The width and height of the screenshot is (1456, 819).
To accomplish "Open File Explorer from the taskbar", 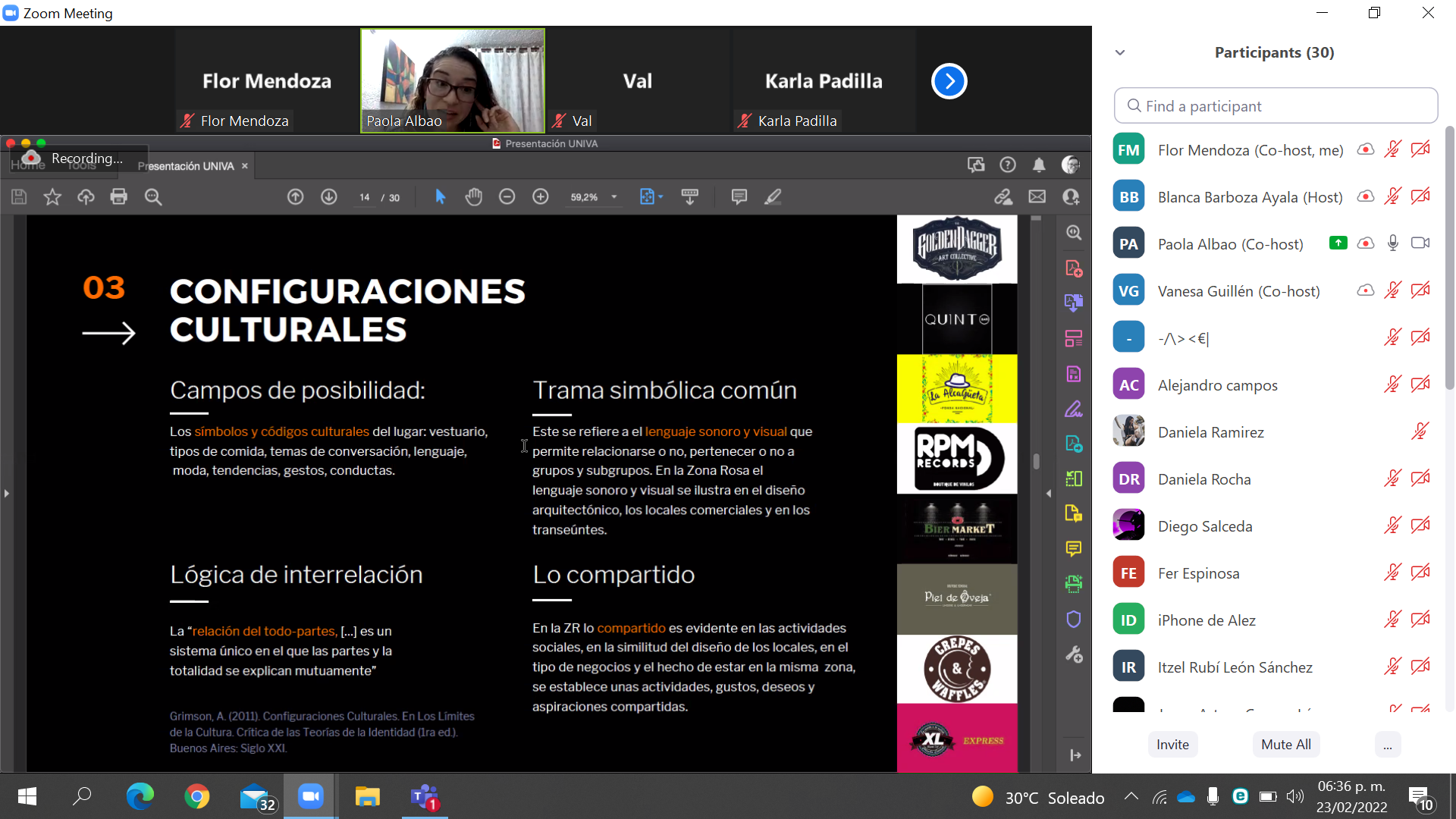I will tap(368, 796).
